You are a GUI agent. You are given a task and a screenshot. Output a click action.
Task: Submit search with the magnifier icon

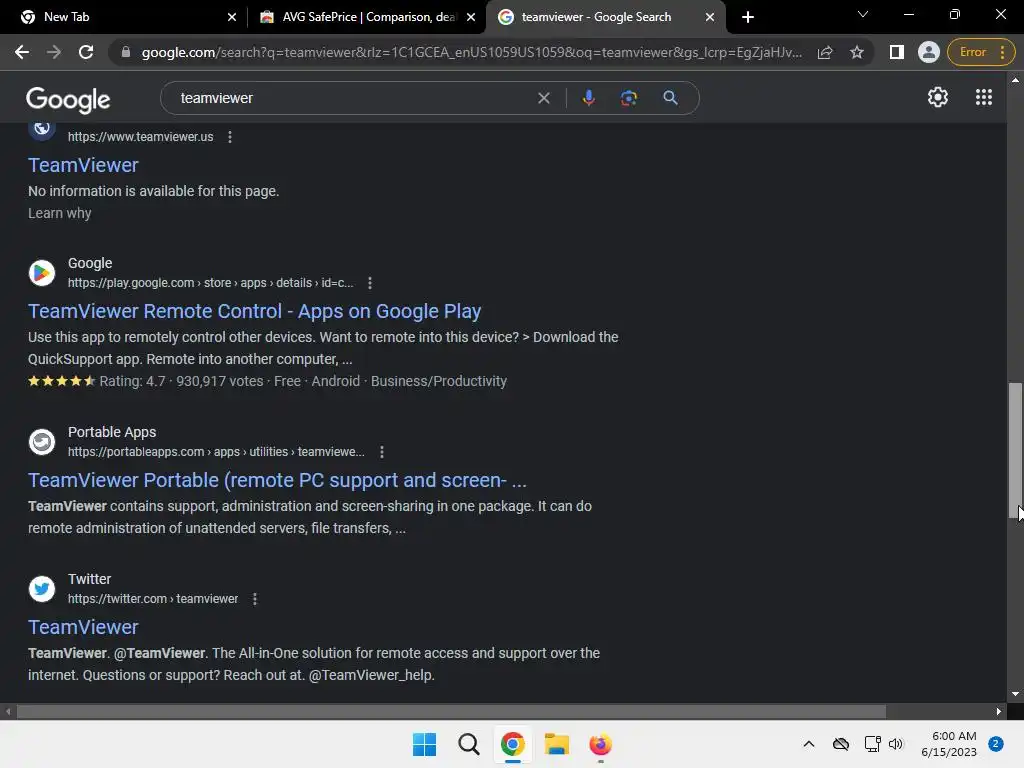[x=670, y=98]
